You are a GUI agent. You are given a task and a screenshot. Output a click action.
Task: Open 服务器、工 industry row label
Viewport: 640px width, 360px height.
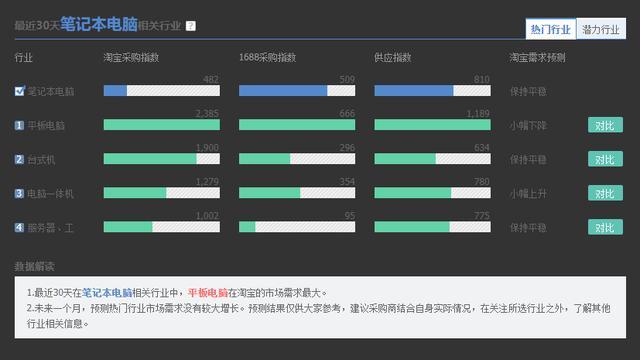point(51,228)
